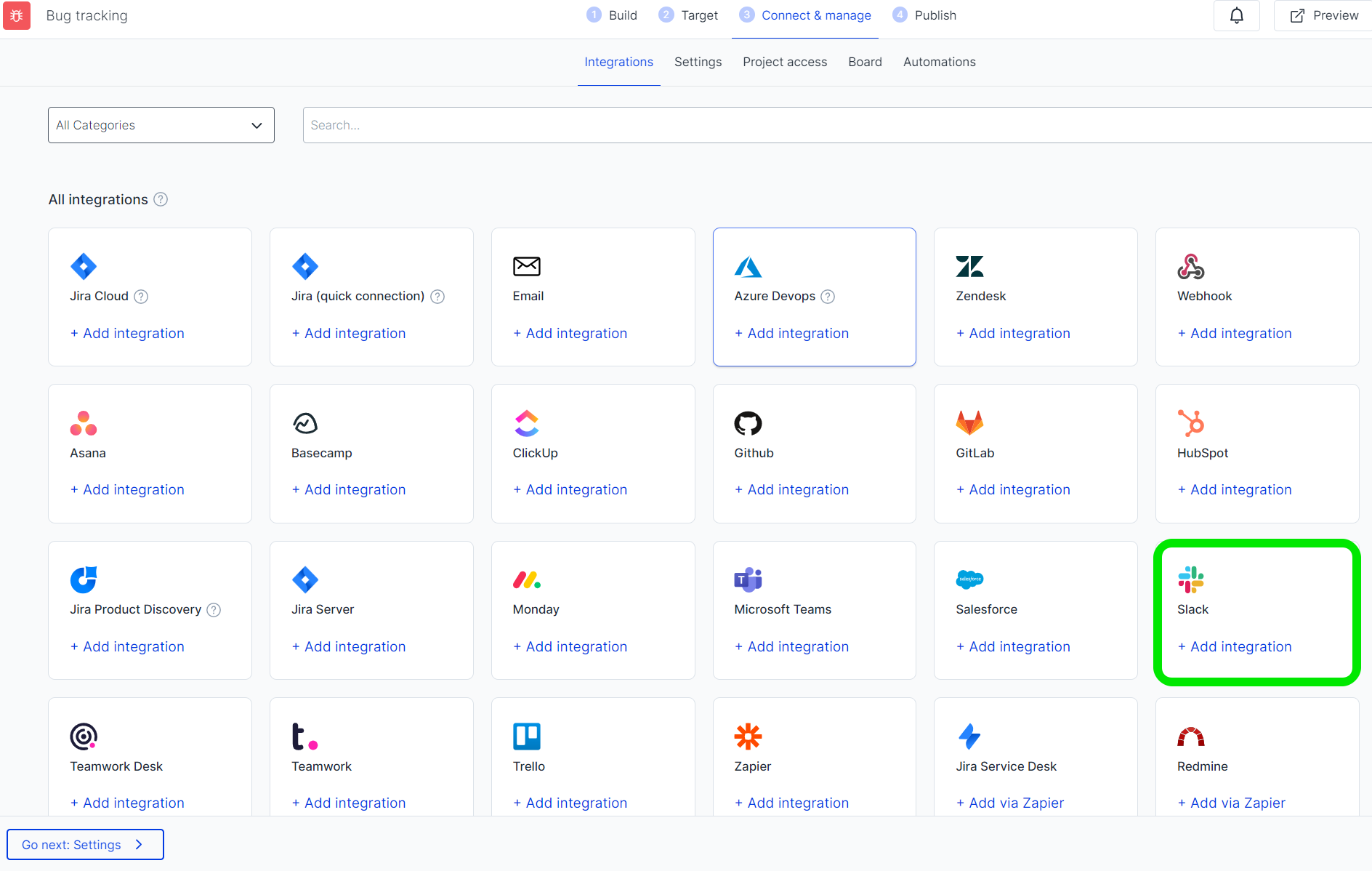
Task: Add integration for Webhook
Action: click(x=1235, y=333)
